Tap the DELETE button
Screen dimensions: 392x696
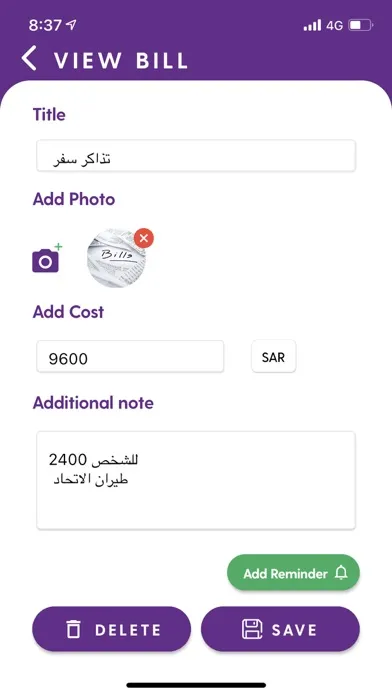(111, 629)
